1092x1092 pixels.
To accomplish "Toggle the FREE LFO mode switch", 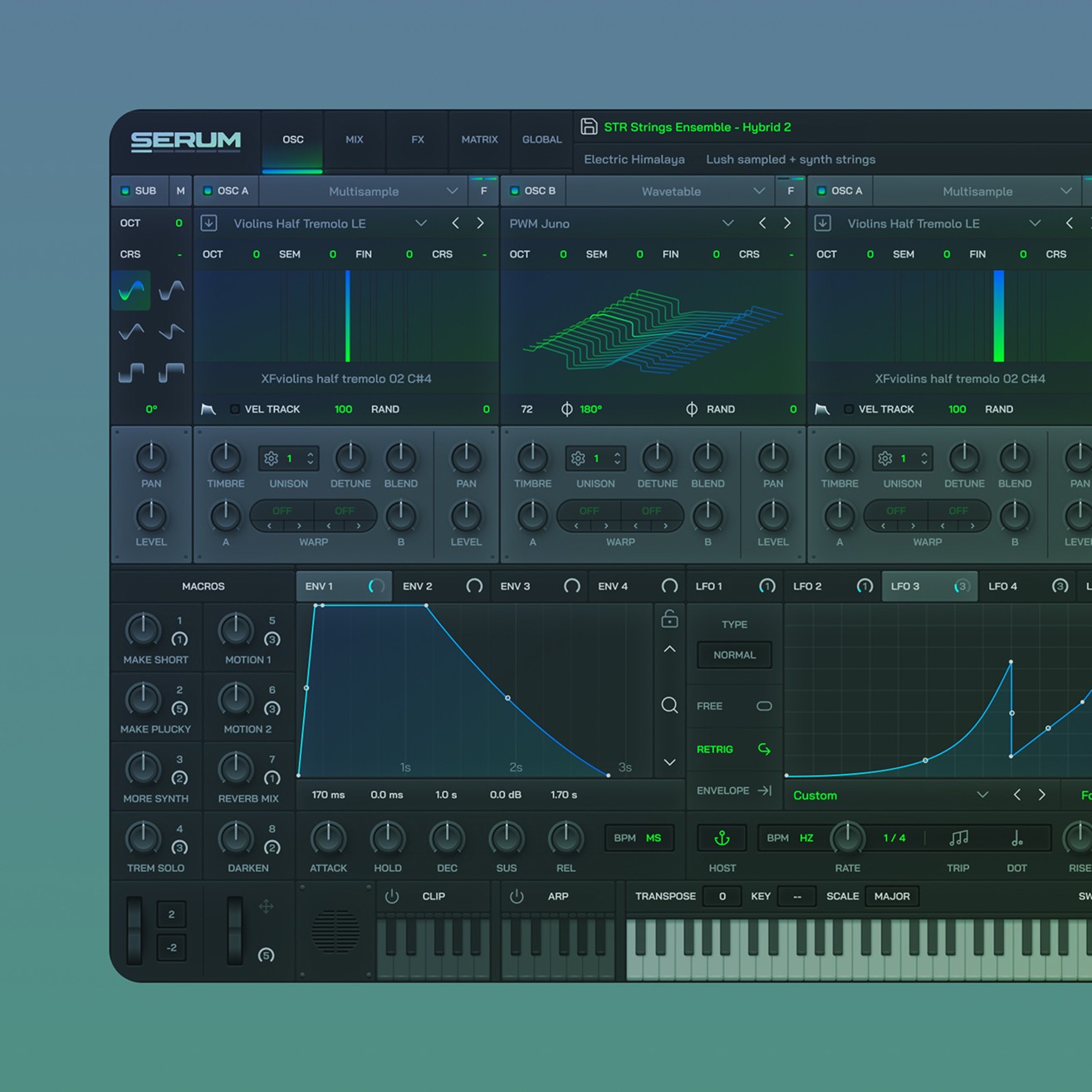I will (x=764, y=707).
